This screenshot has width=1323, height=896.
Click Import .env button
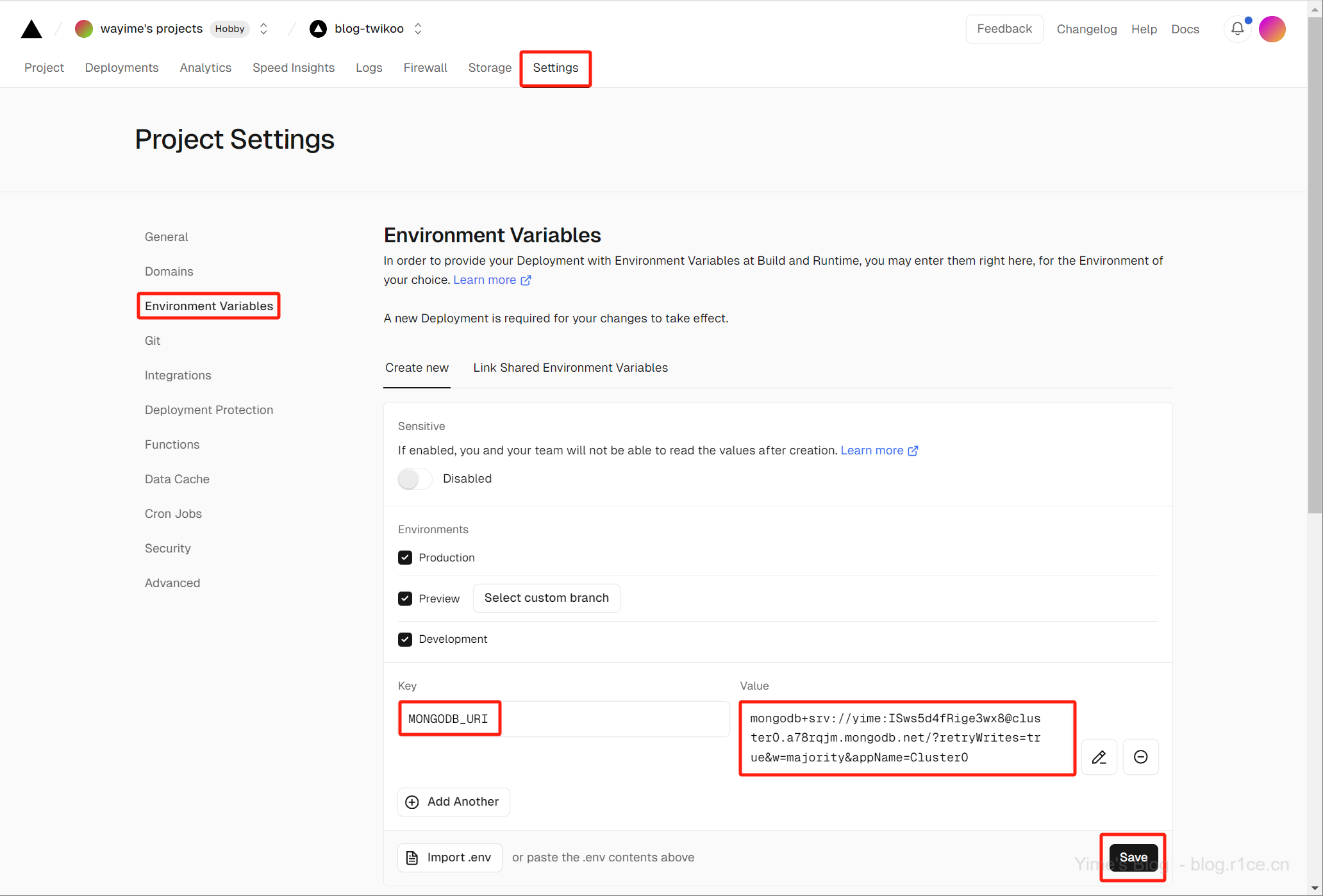[x=449, y=858]
